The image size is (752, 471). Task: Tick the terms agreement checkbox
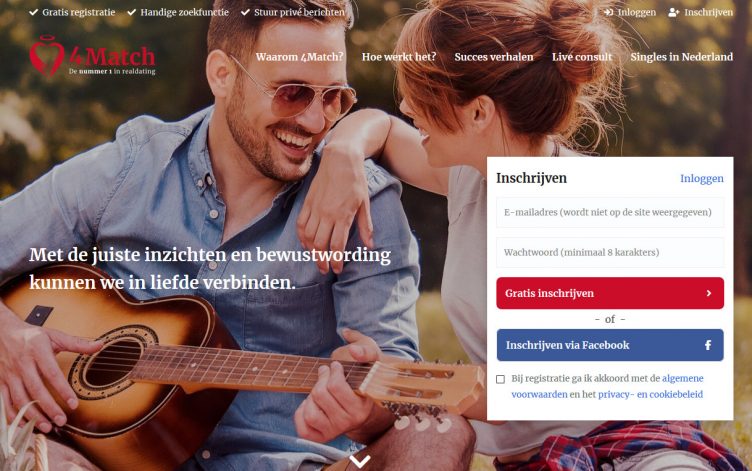[500, 379]
